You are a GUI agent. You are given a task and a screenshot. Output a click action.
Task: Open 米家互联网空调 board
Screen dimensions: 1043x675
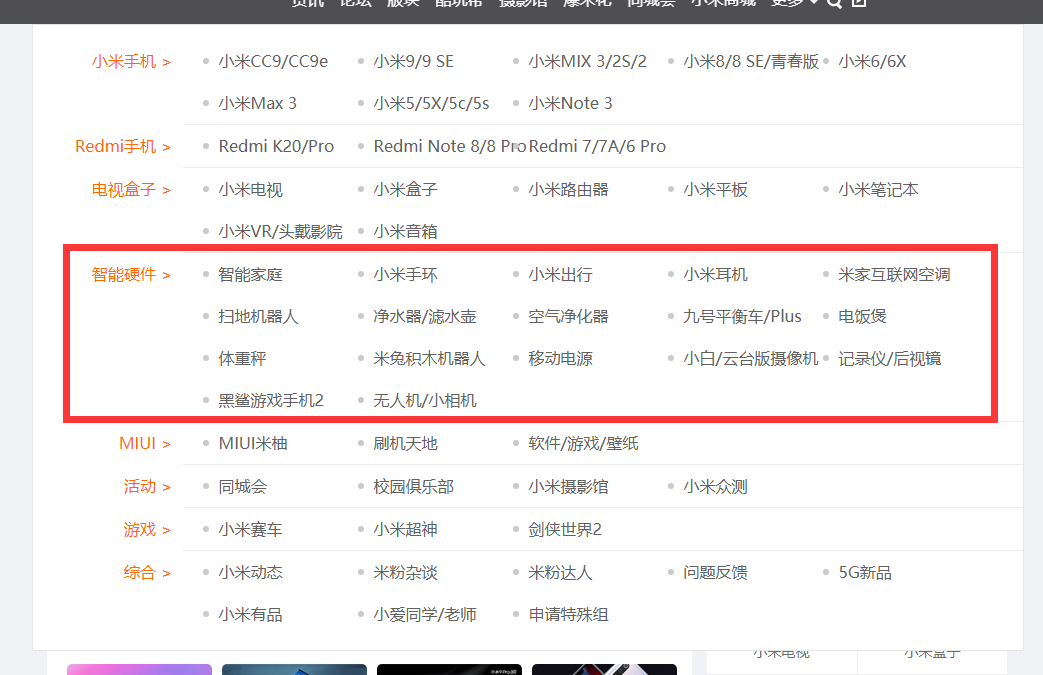895,275
